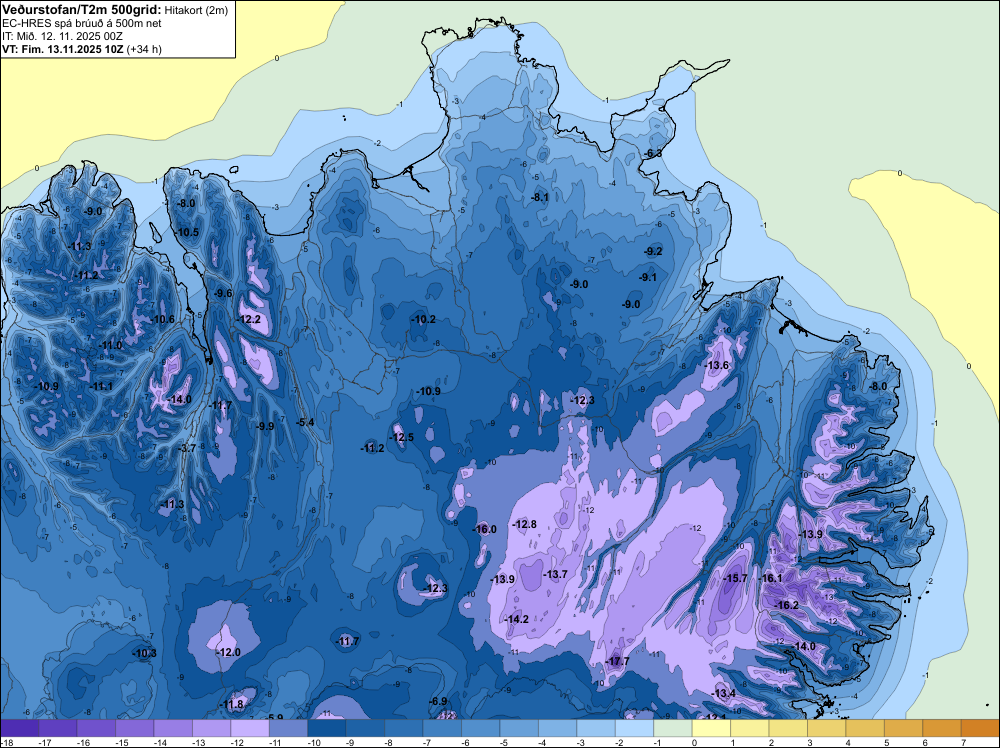Image resolution: width=1000 pixels, height=748 pixels.
Task: Click the dark blue legend swatch between -10 and -9
Action: 327,728
